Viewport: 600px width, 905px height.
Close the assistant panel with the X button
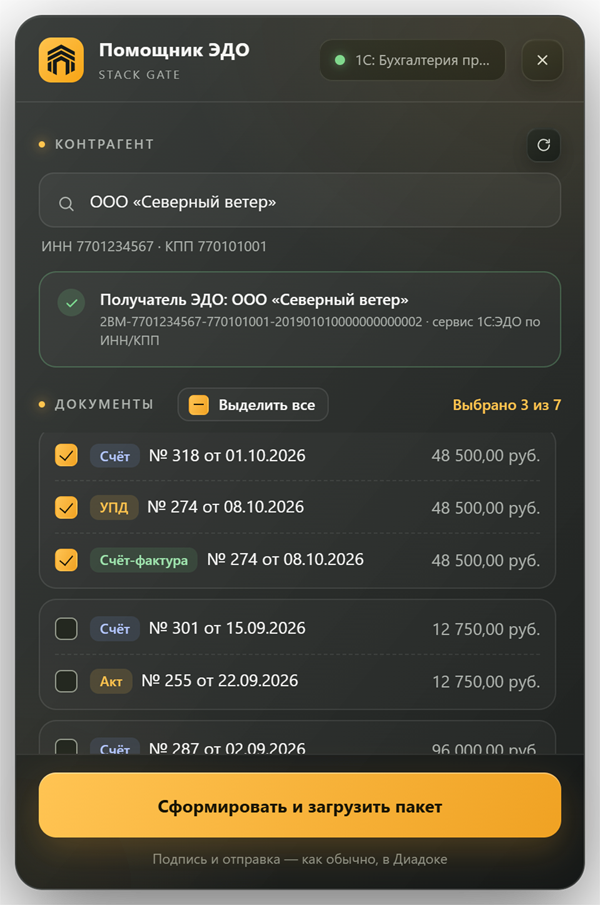[542, 60]
